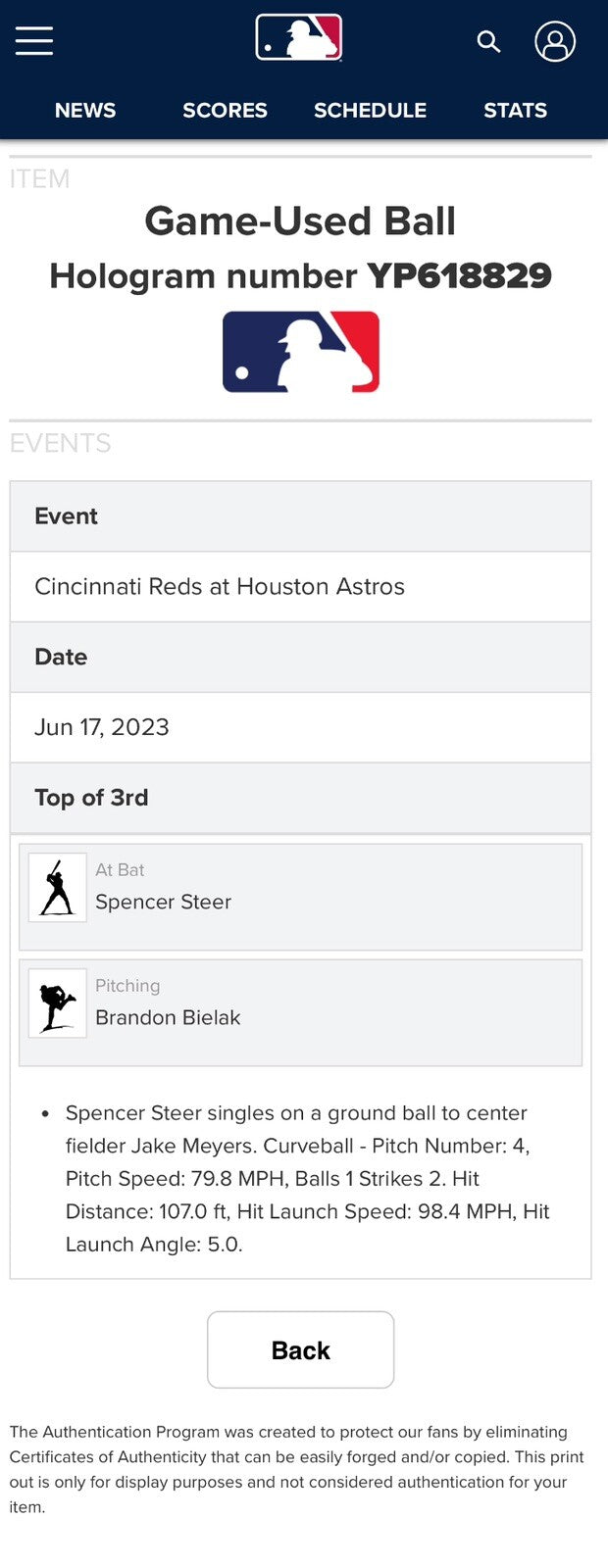Click the Cincinnati Reds at Houston Astros row
Screen dimensions: 608x1568
coord(301,587)
